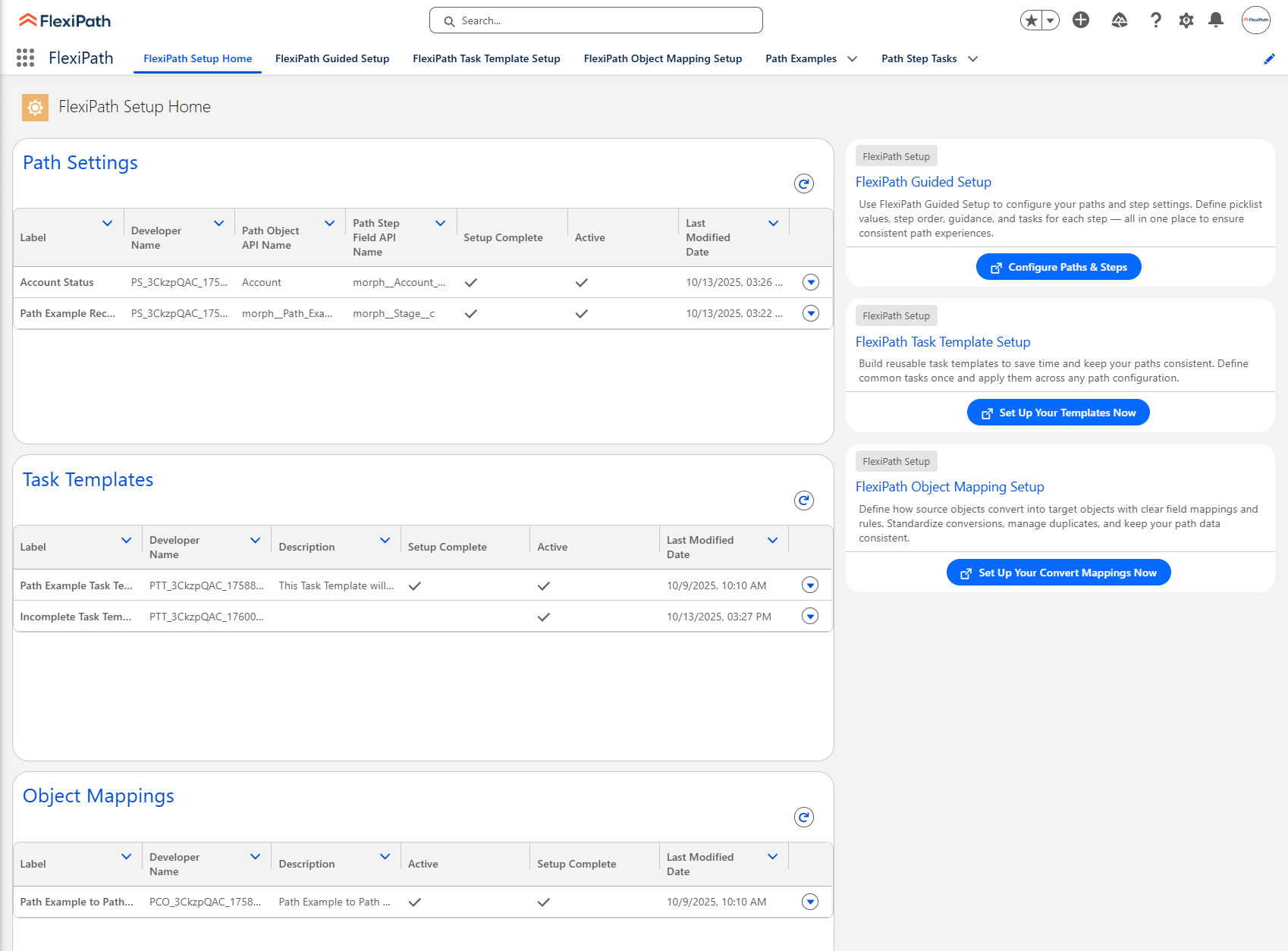1288x951 pixels.
Task: Open the Help question mark icon
Action: (x=1155, y=20)
